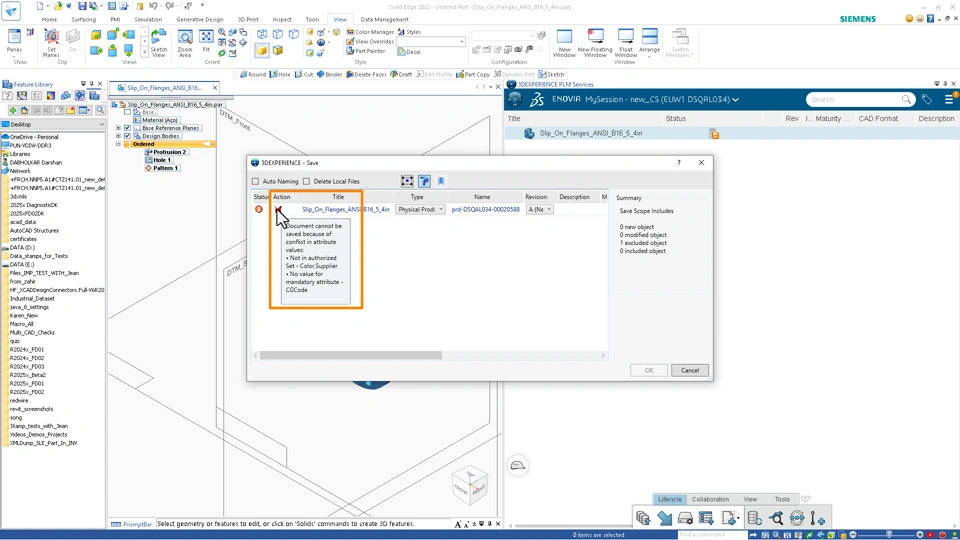Select Slip_On_Flanges row in ENOVIA list
Screen dimensions: 960x540
(732, 133)
